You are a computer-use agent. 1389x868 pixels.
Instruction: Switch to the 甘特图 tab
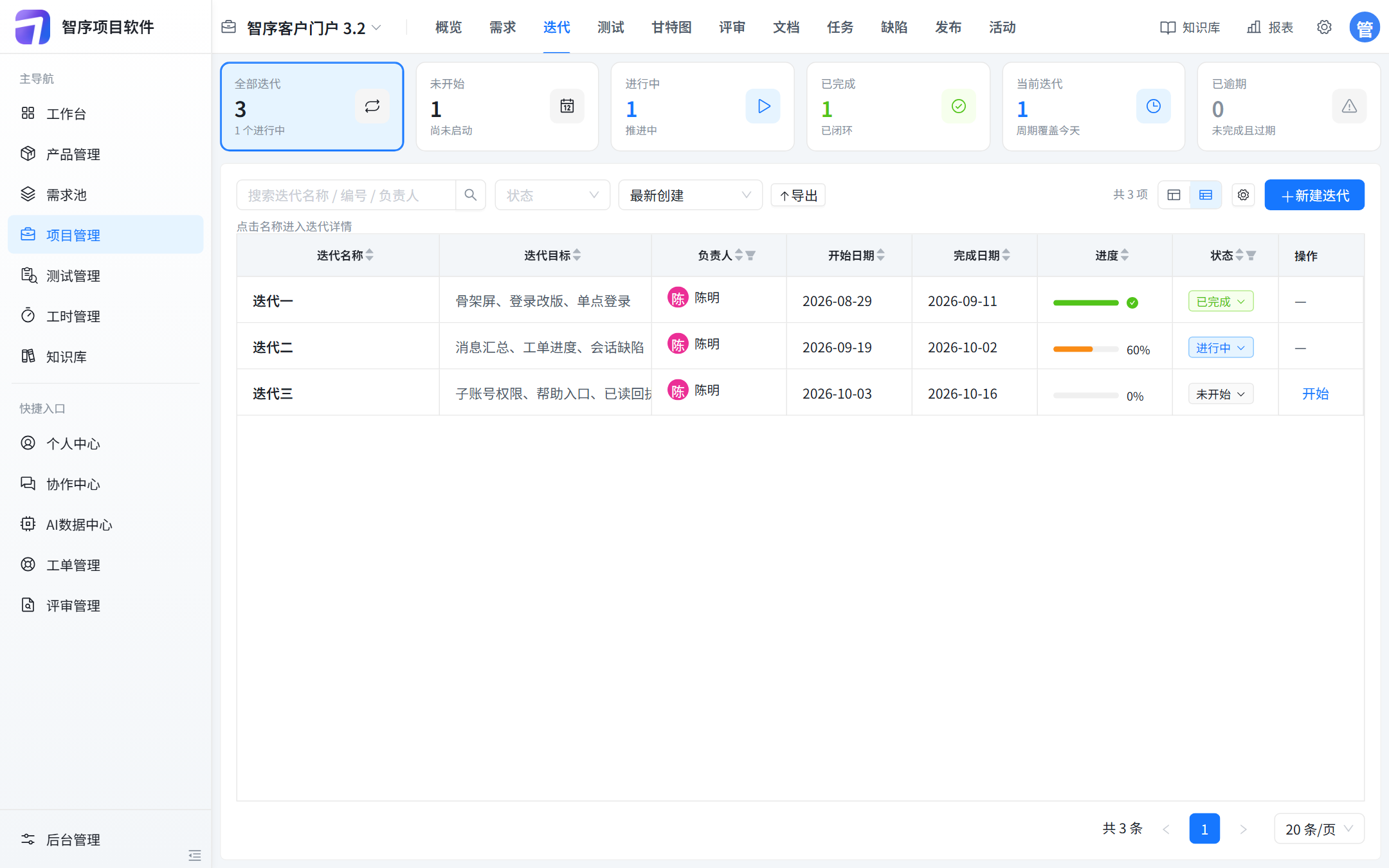coord(671,27)
